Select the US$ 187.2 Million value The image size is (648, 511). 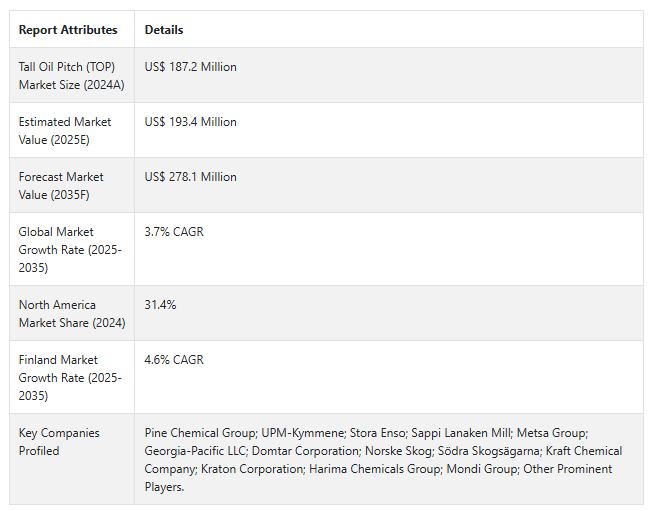pyautogui.click(x=191, y=67)
